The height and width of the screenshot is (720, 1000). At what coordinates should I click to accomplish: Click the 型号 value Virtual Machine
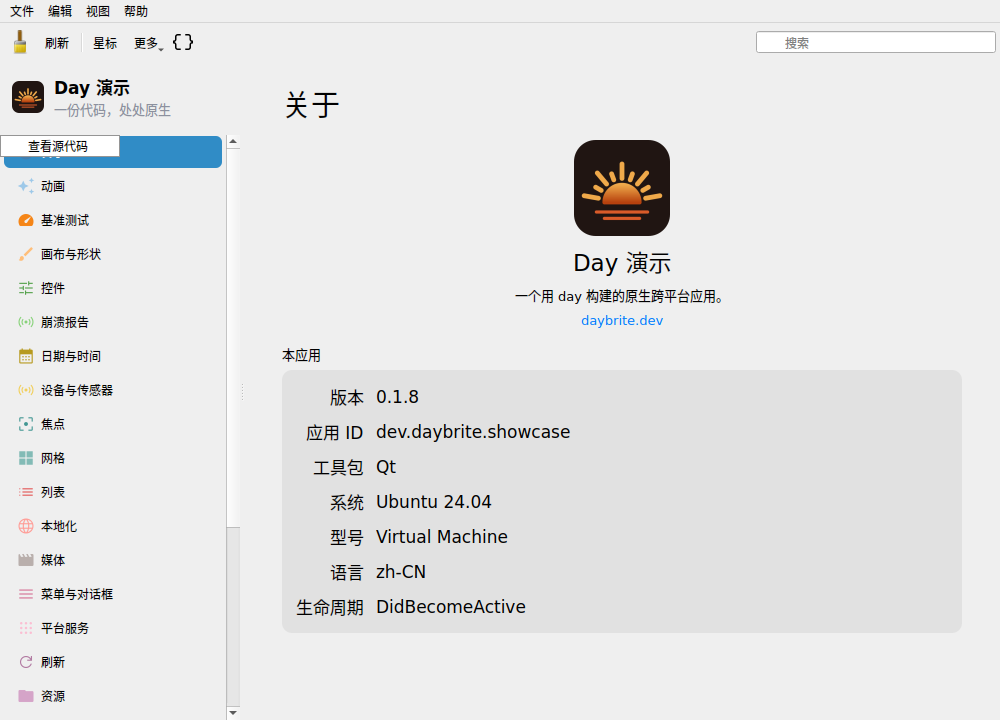coord(442,537)
